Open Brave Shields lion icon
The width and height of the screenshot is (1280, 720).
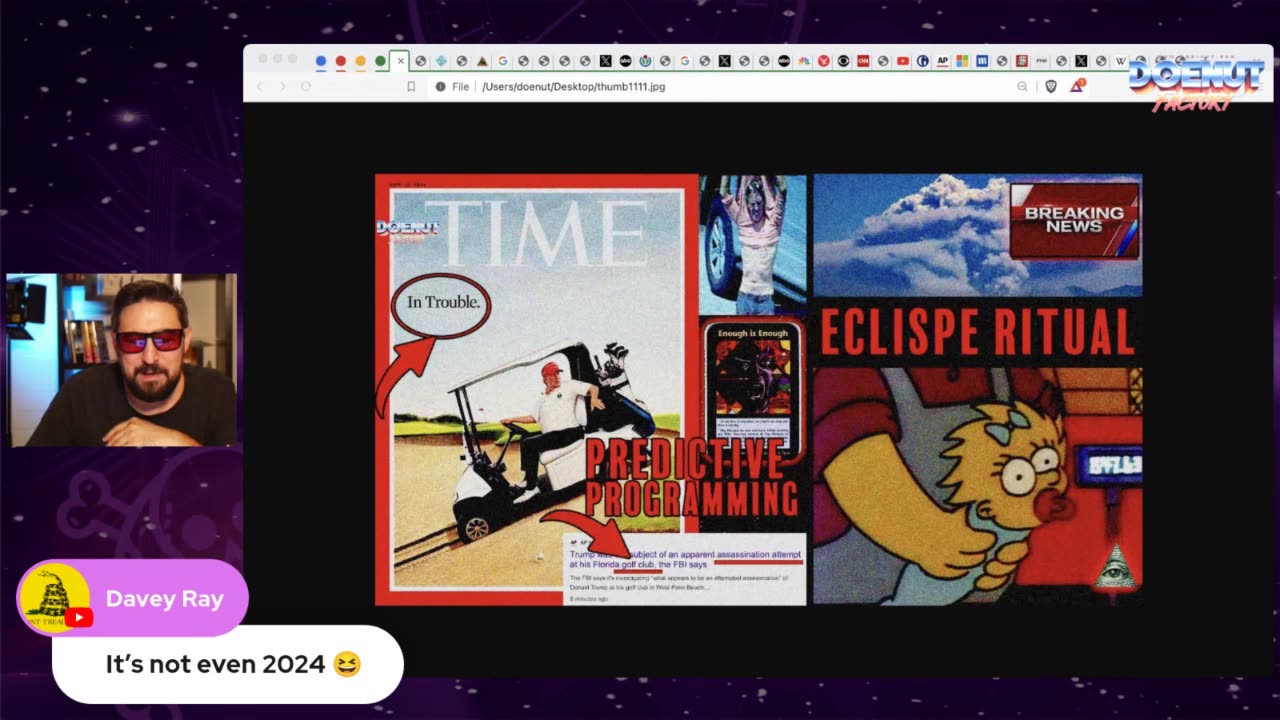pyautogui.click(x=1051, y=87)
